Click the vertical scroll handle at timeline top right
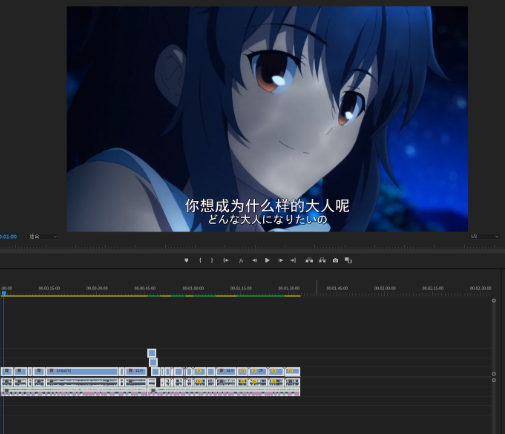The image size is (505, 434). click(494, 301)
